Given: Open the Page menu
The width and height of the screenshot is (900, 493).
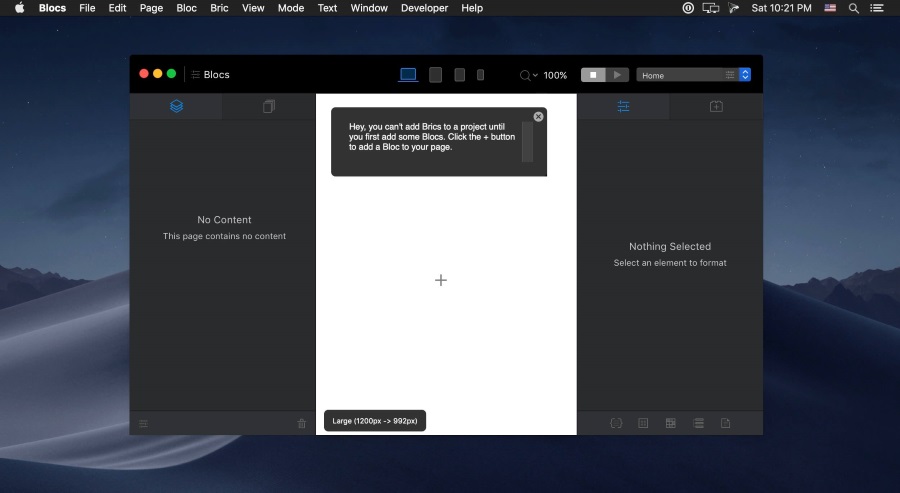Looking at the screenshot, I should coord(151,8).
